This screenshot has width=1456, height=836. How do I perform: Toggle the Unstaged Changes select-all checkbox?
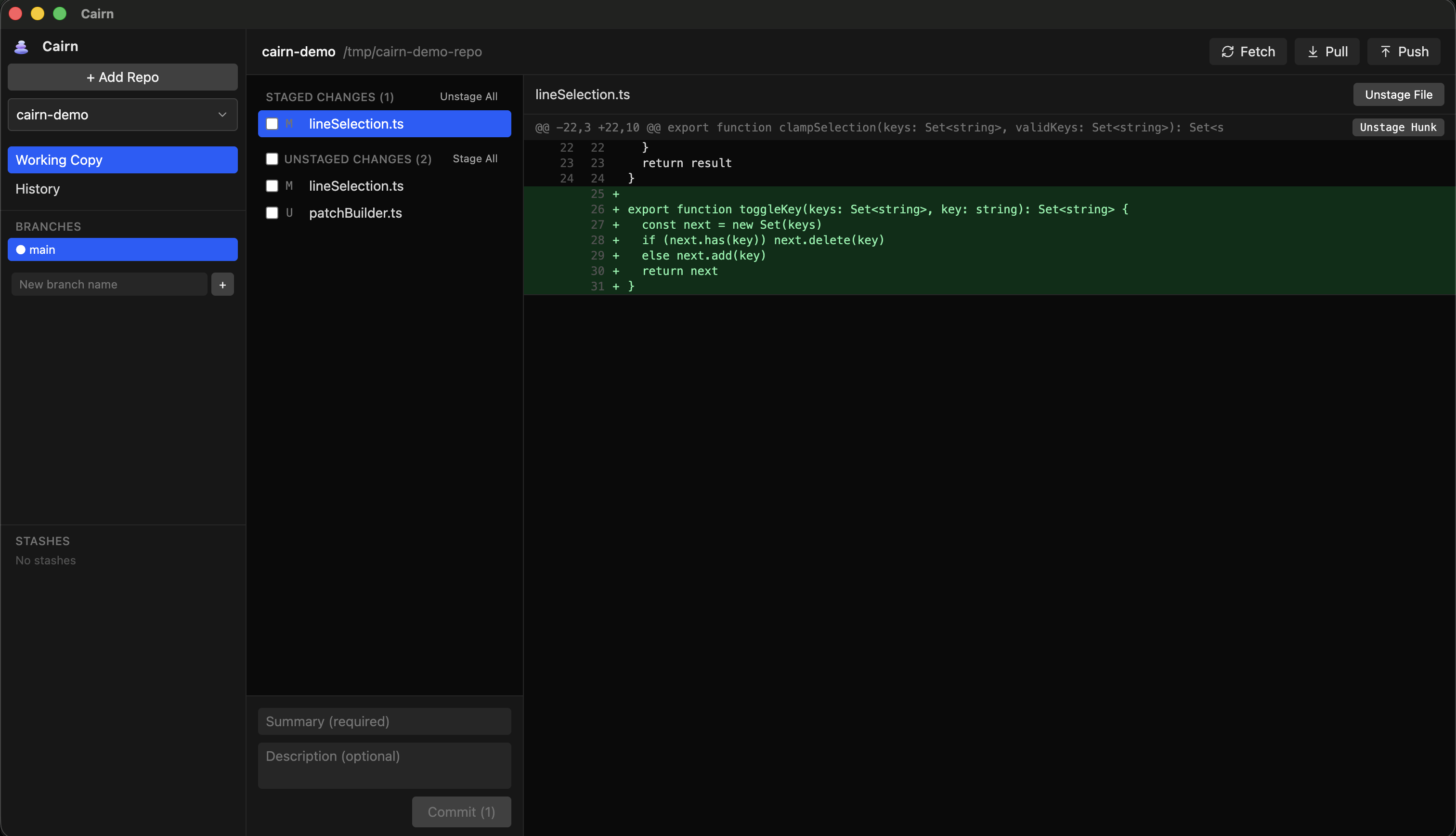272,159
